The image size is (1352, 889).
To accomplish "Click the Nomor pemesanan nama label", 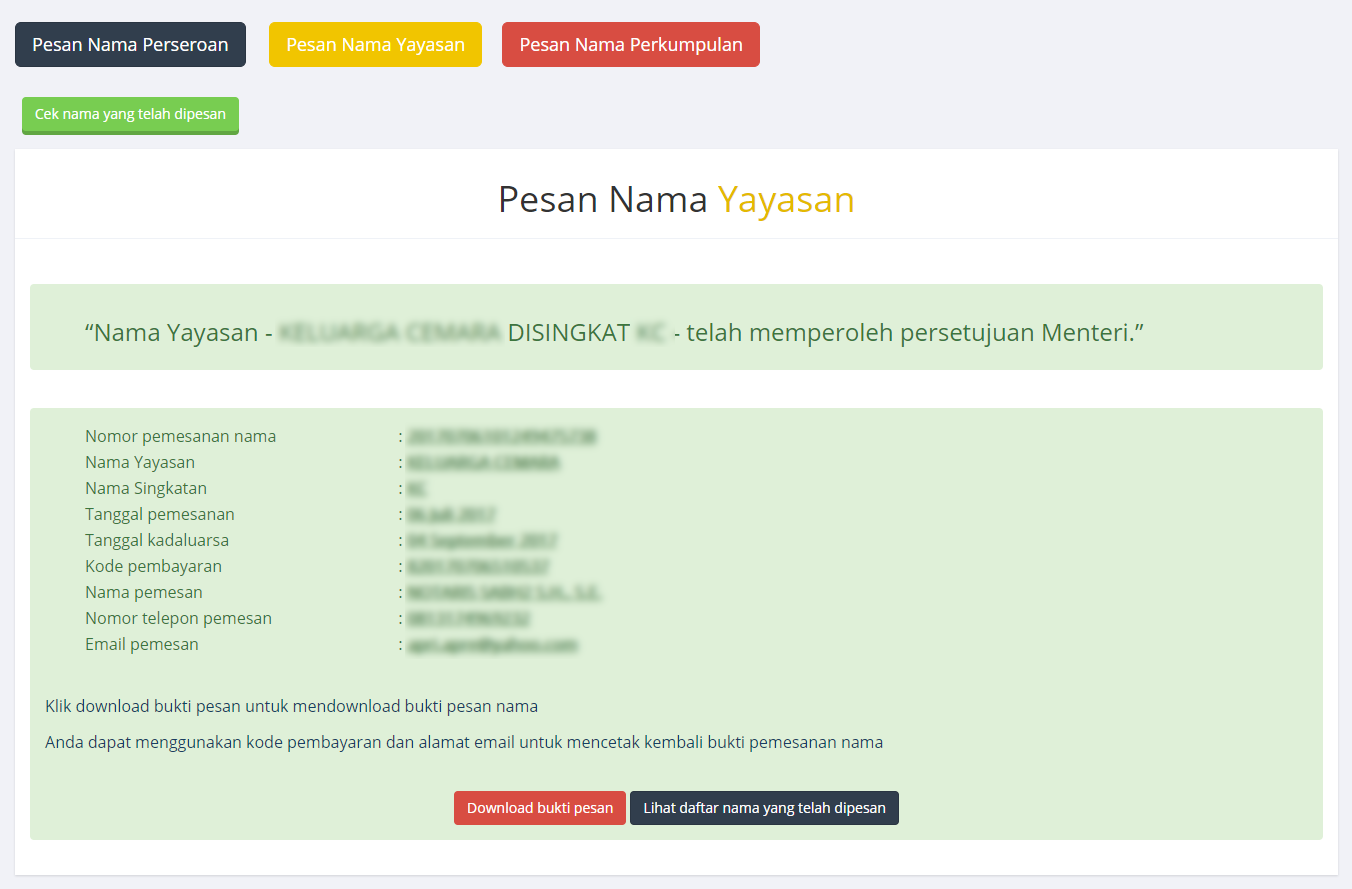I will pos(180,436).
